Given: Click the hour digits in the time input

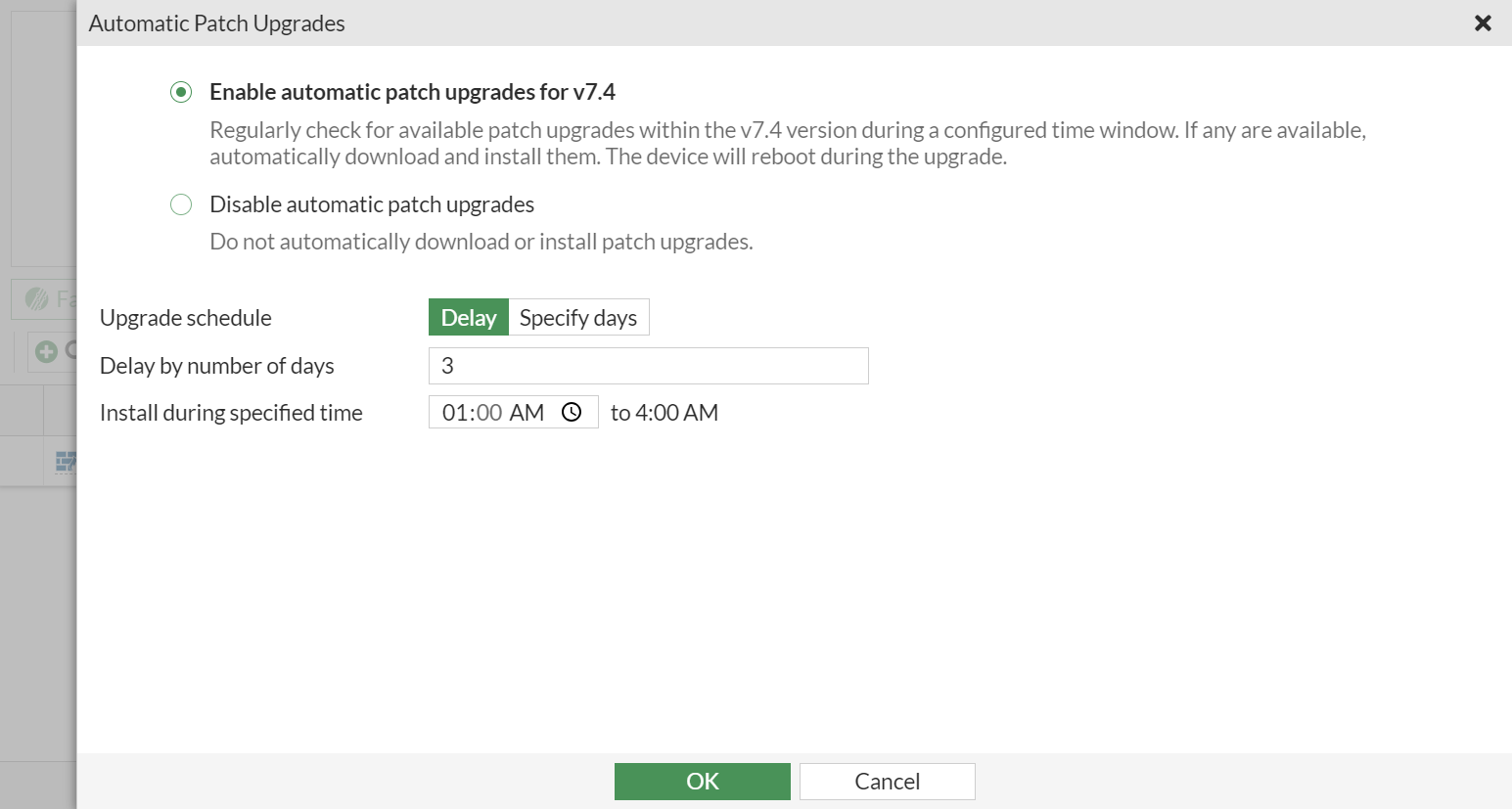Looking at the screenshot, I should click(x=461, y=412).
